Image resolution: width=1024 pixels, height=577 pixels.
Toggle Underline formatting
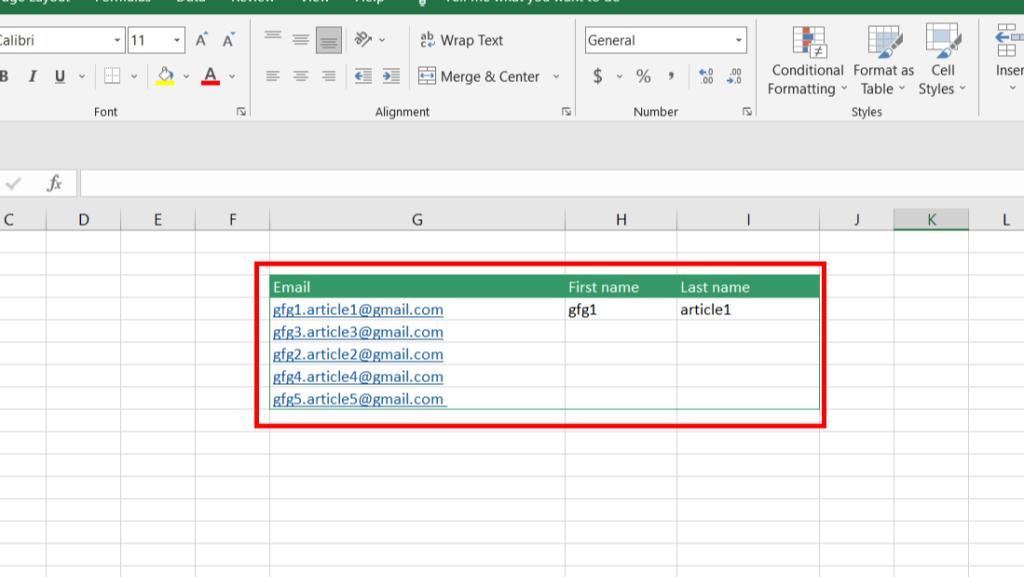pyautogui.click(x=59, y=76)
